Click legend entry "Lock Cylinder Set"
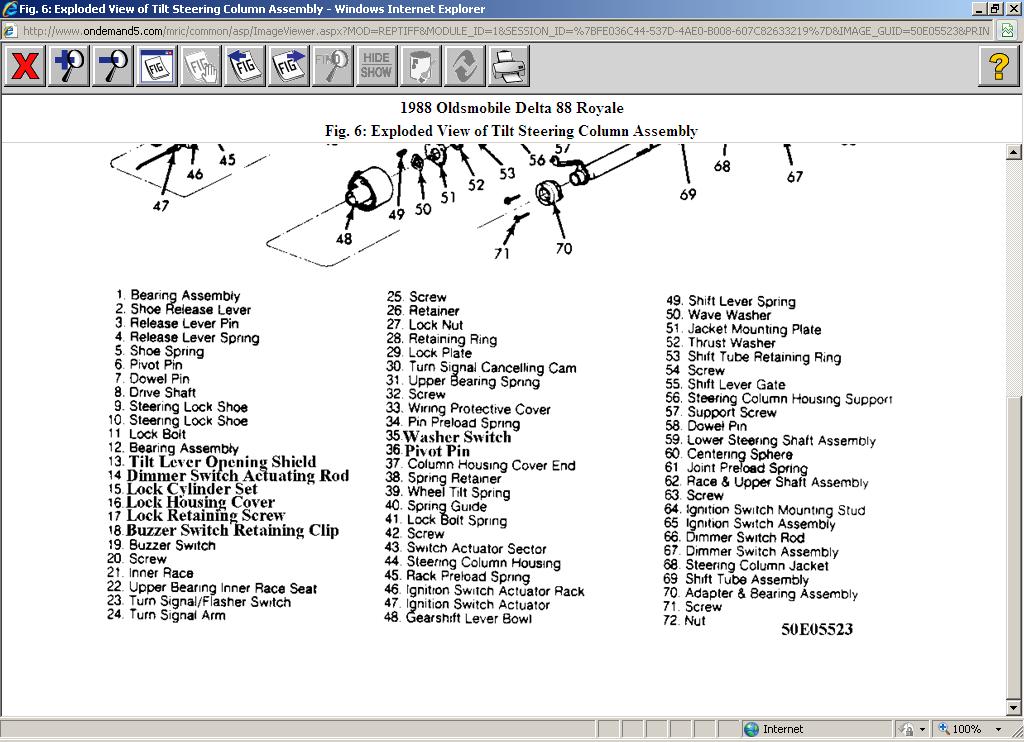This screenshot has height=742, width=1024. point(192,489)
